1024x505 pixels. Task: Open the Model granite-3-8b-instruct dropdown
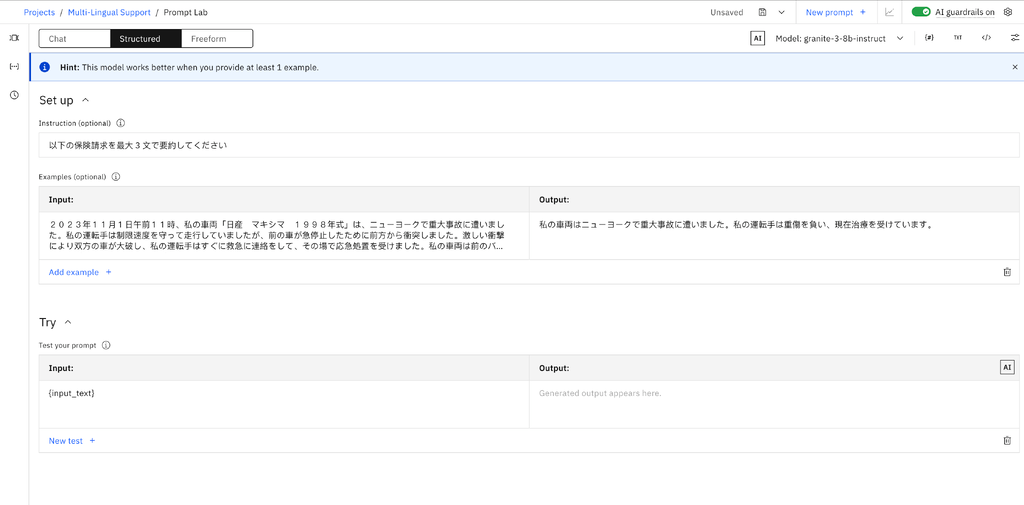coord(839,39)
